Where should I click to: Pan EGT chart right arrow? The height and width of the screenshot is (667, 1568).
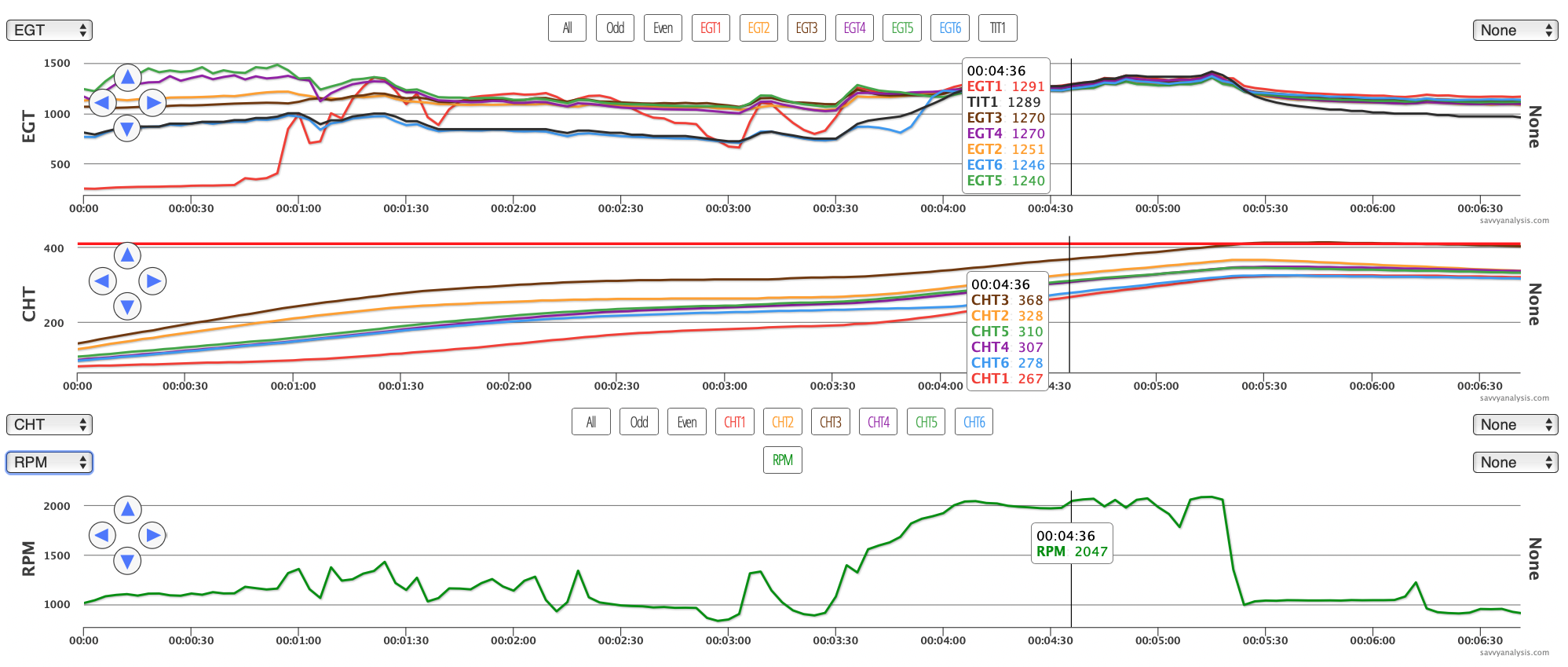pos(152,103)
